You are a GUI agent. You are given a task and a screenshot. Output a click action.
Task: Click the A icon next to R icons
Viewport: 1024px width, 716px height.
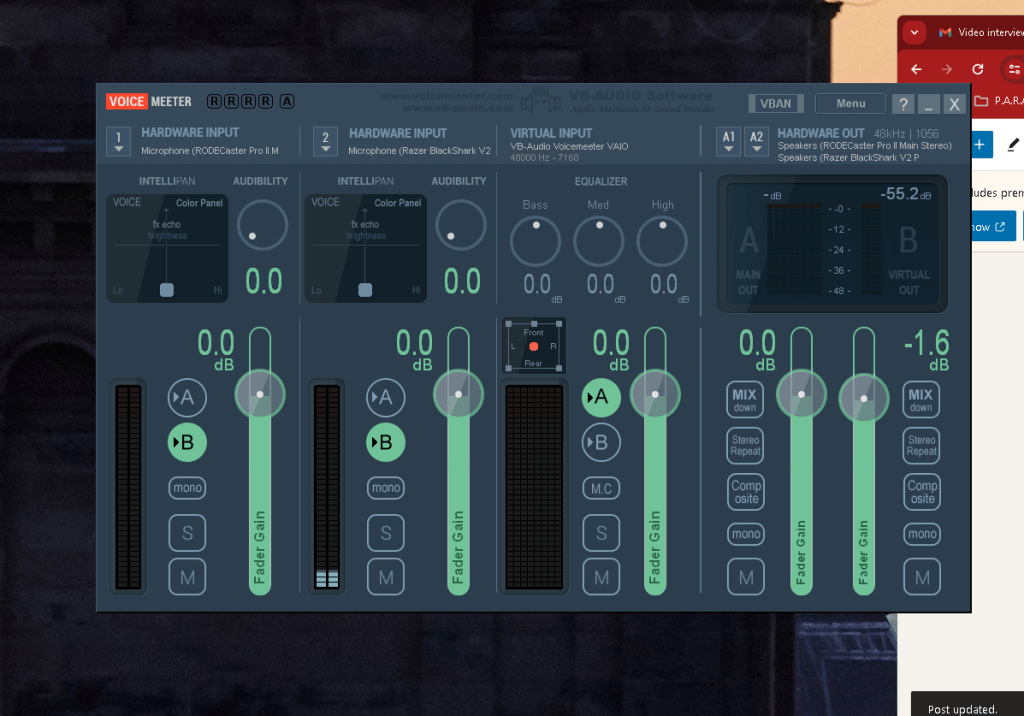point(287,101)
